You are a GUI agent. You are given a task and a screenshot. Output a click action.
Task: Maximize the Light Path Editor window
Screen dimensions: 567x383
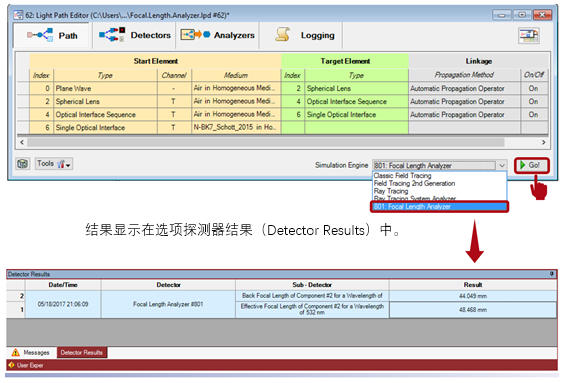[522, 15]
